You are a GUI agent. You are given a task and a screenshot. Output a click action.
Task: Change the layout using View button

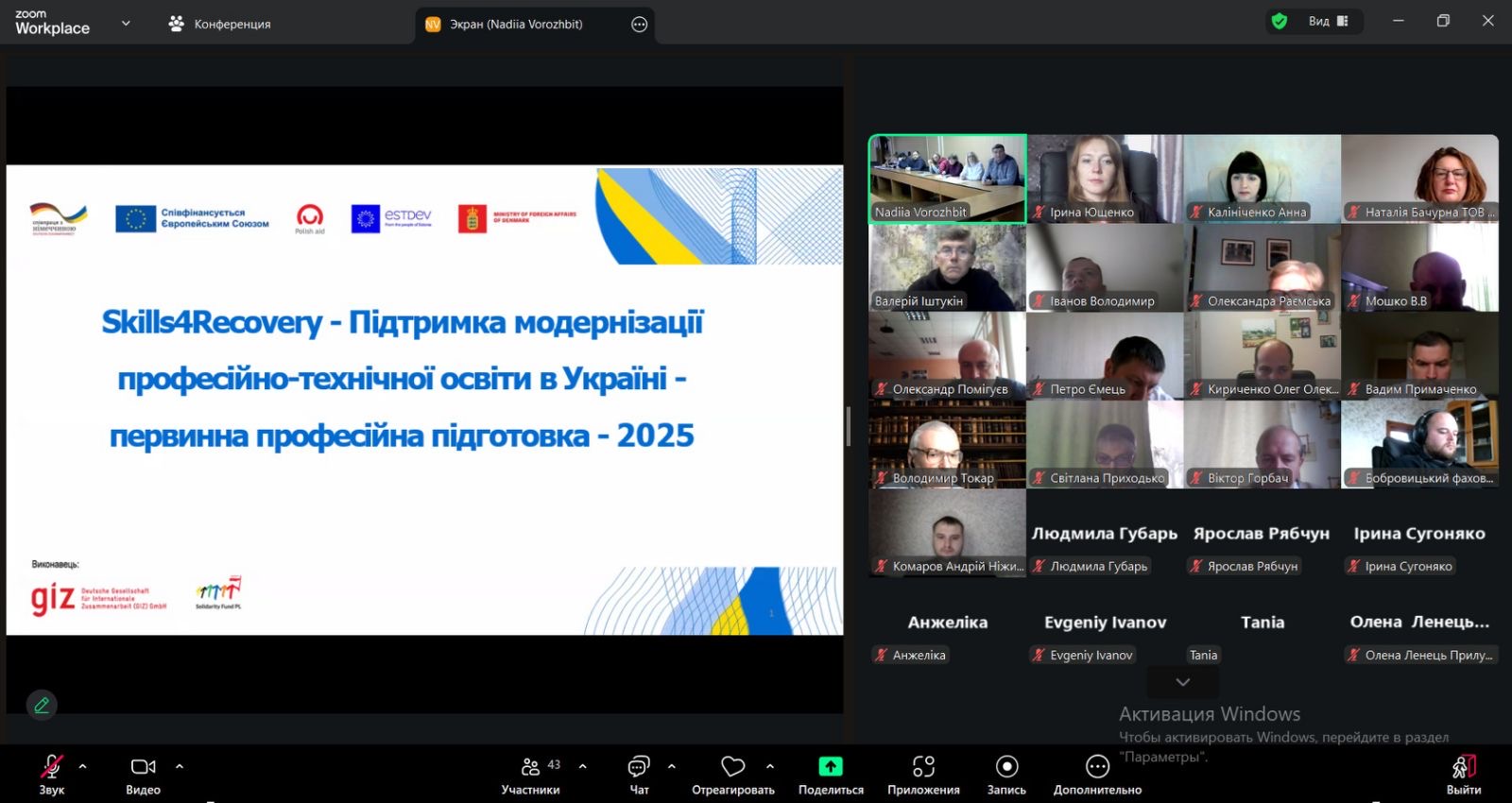1327,22
